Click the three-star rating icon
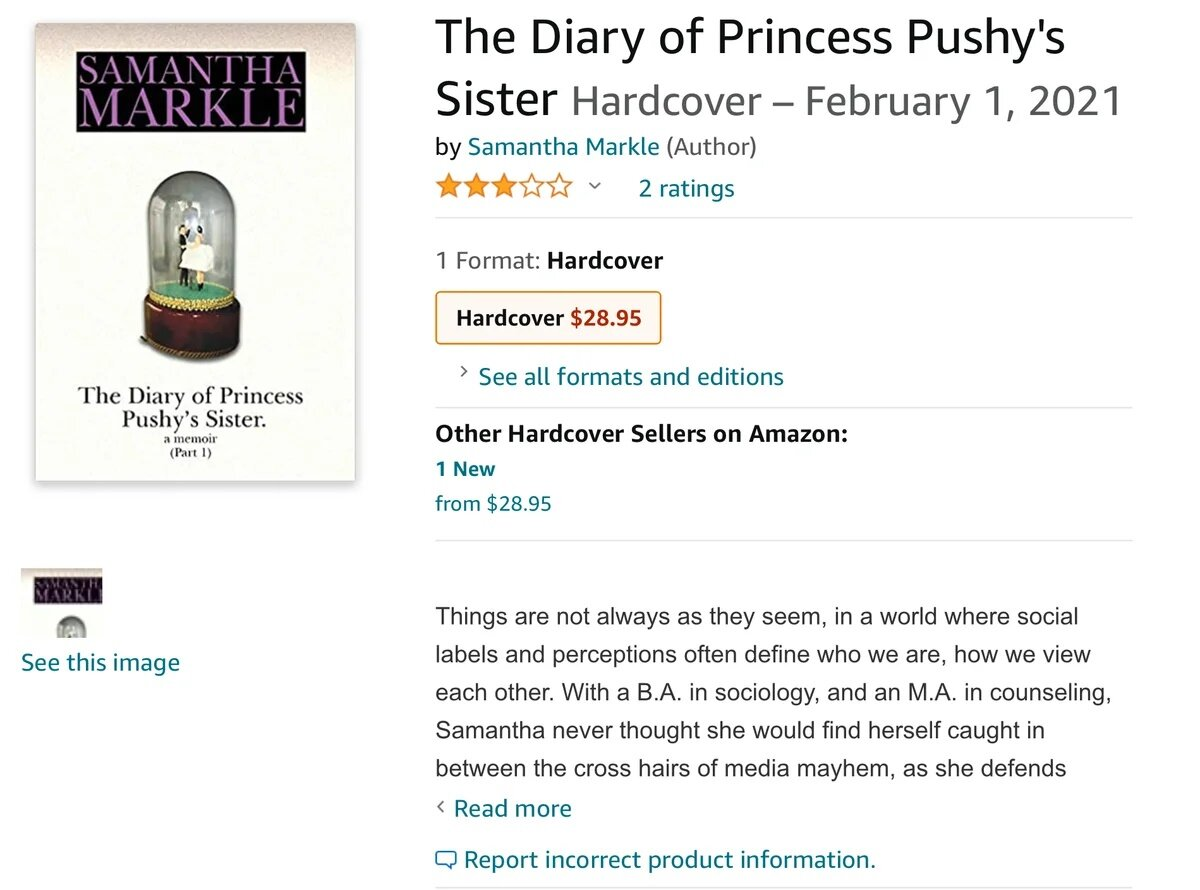 (x=503, y=187)
